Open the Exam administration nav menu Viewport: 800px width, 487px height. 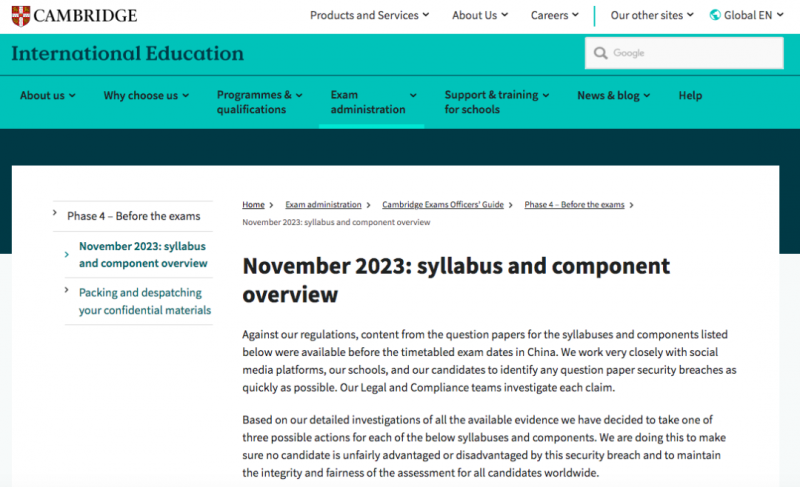[x=373, y=102]
